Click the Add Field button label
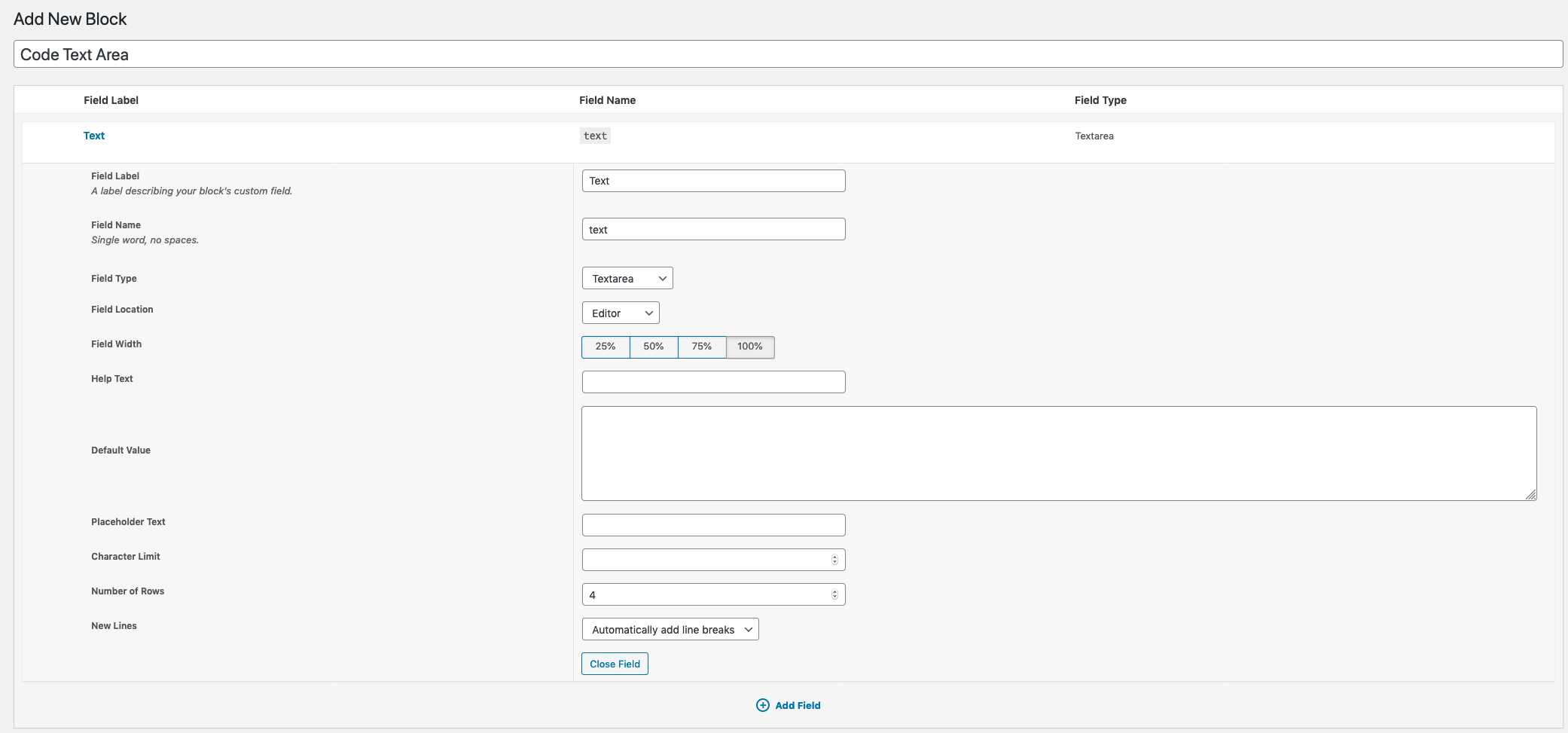The height and width of the screenshot is (733, 1568). point(798,705)
